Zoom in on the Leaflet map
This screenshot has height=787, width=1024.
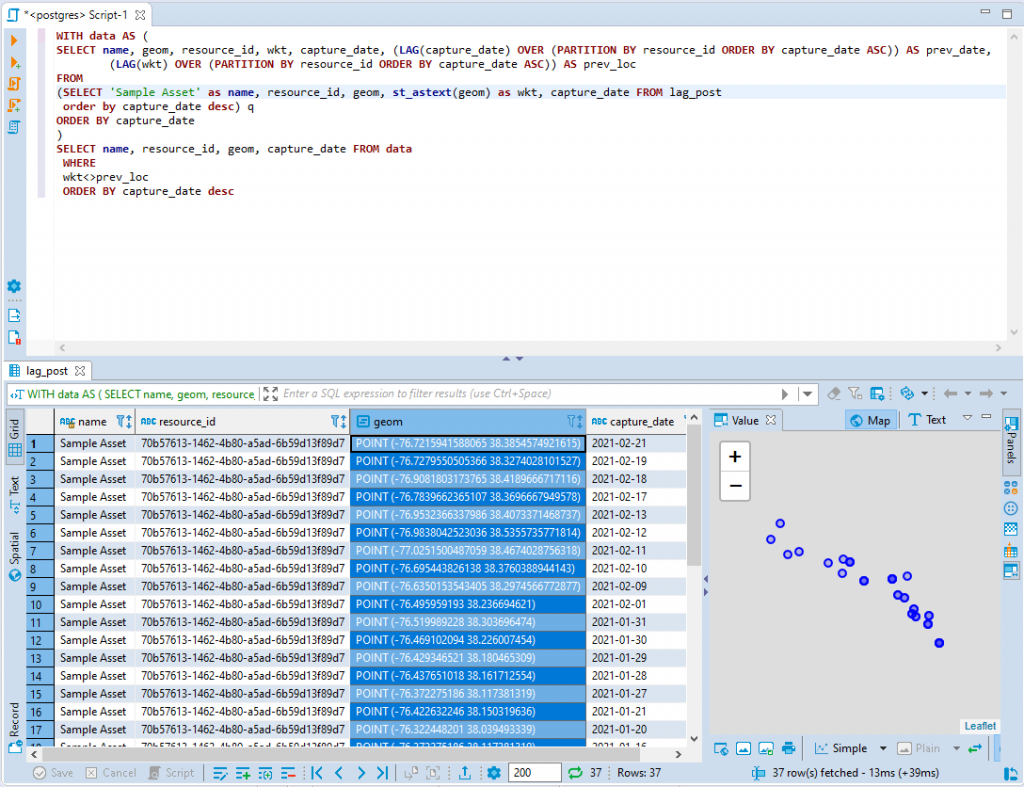735,457
